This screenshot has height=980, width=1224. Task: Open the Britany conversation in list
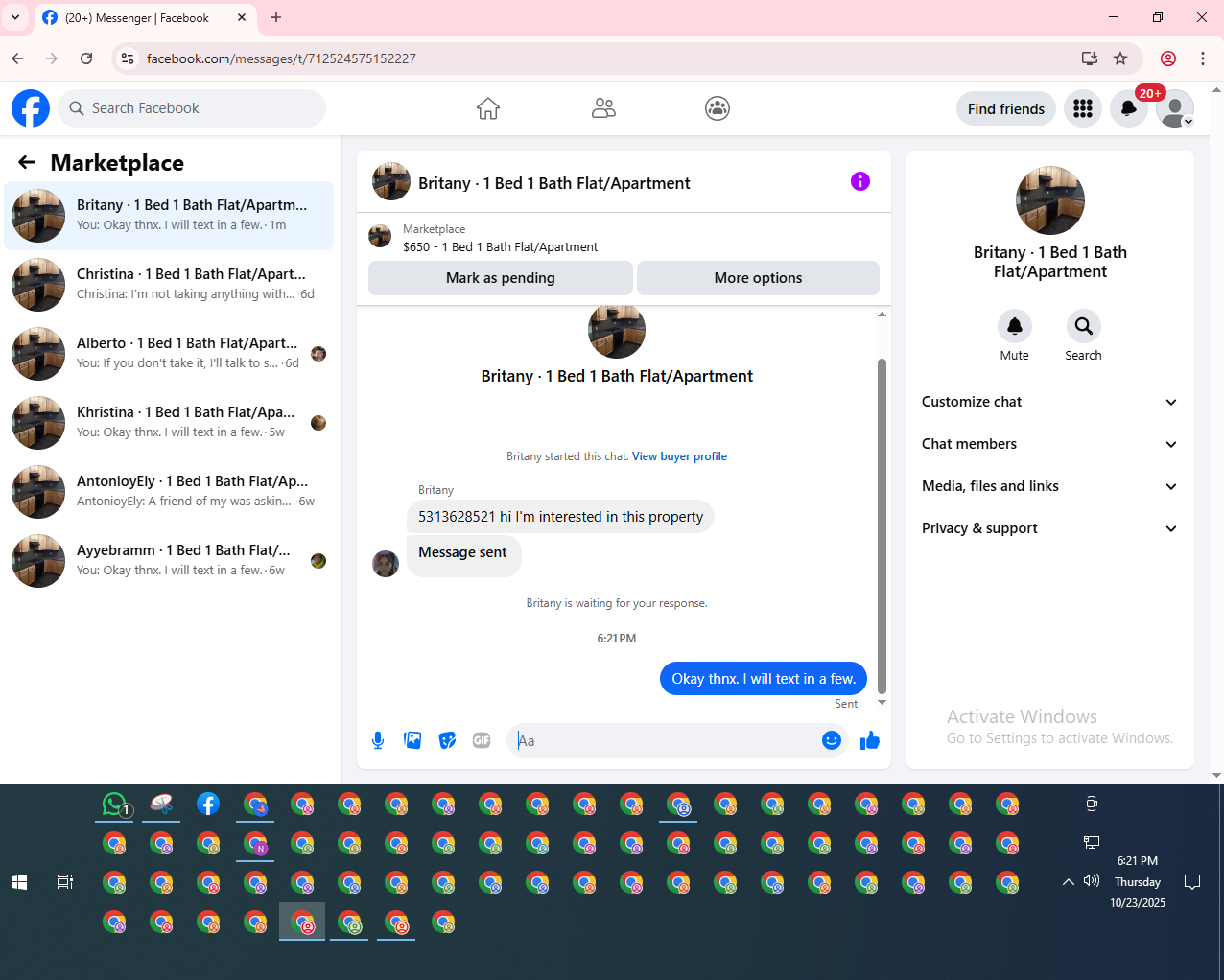coord(169,216)
